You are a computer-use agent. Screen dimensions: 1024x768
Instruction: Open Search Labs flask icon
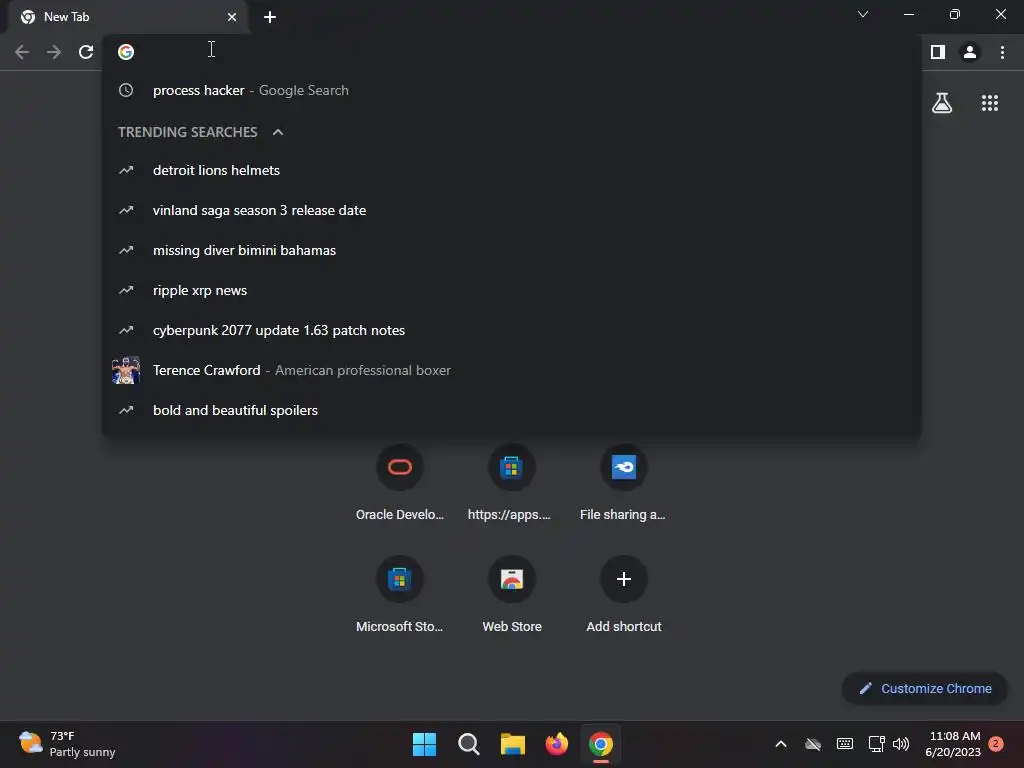[x=942, y=103]
